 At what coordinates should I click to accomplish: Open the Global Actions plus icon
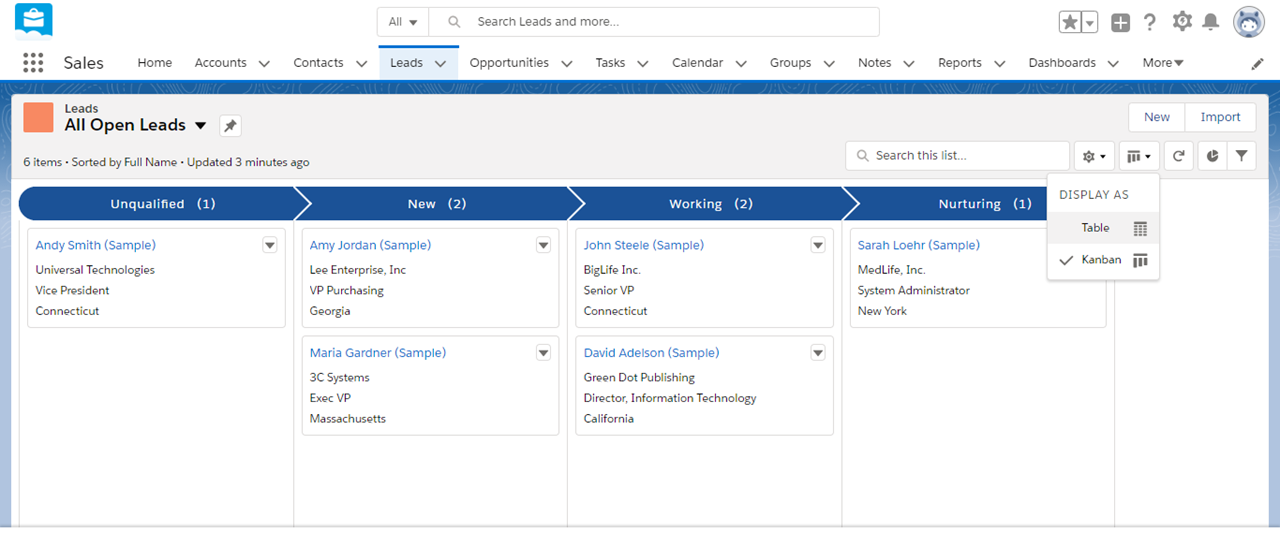pos(1120,22)
